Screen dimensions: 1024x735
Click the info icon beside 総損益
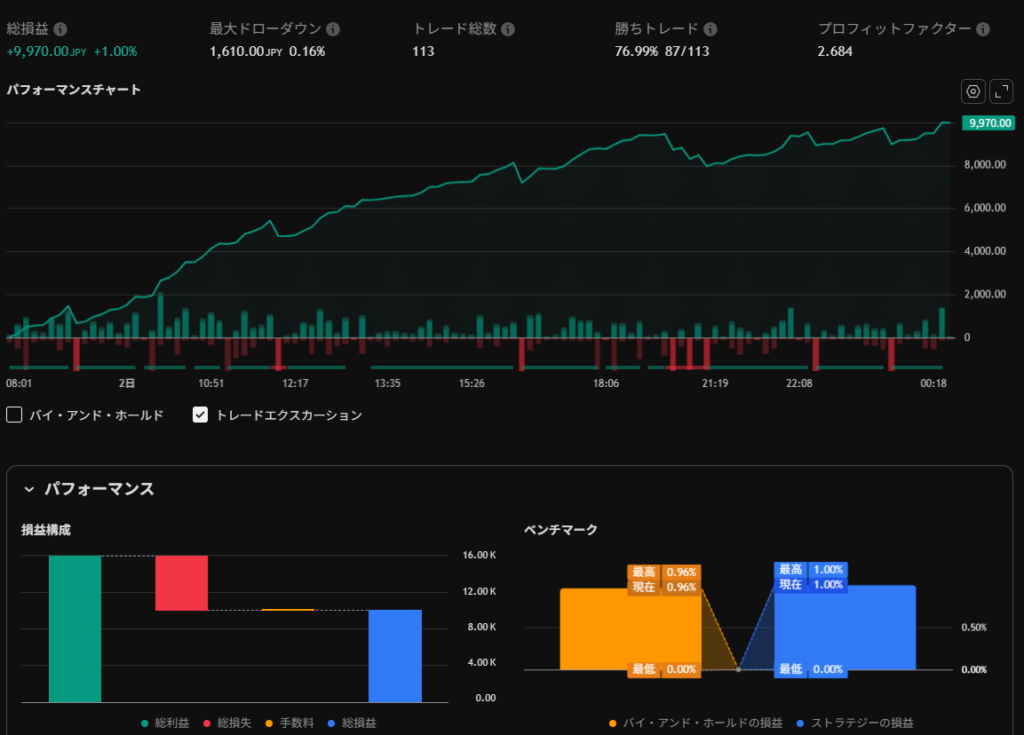(x=61, y=30)
